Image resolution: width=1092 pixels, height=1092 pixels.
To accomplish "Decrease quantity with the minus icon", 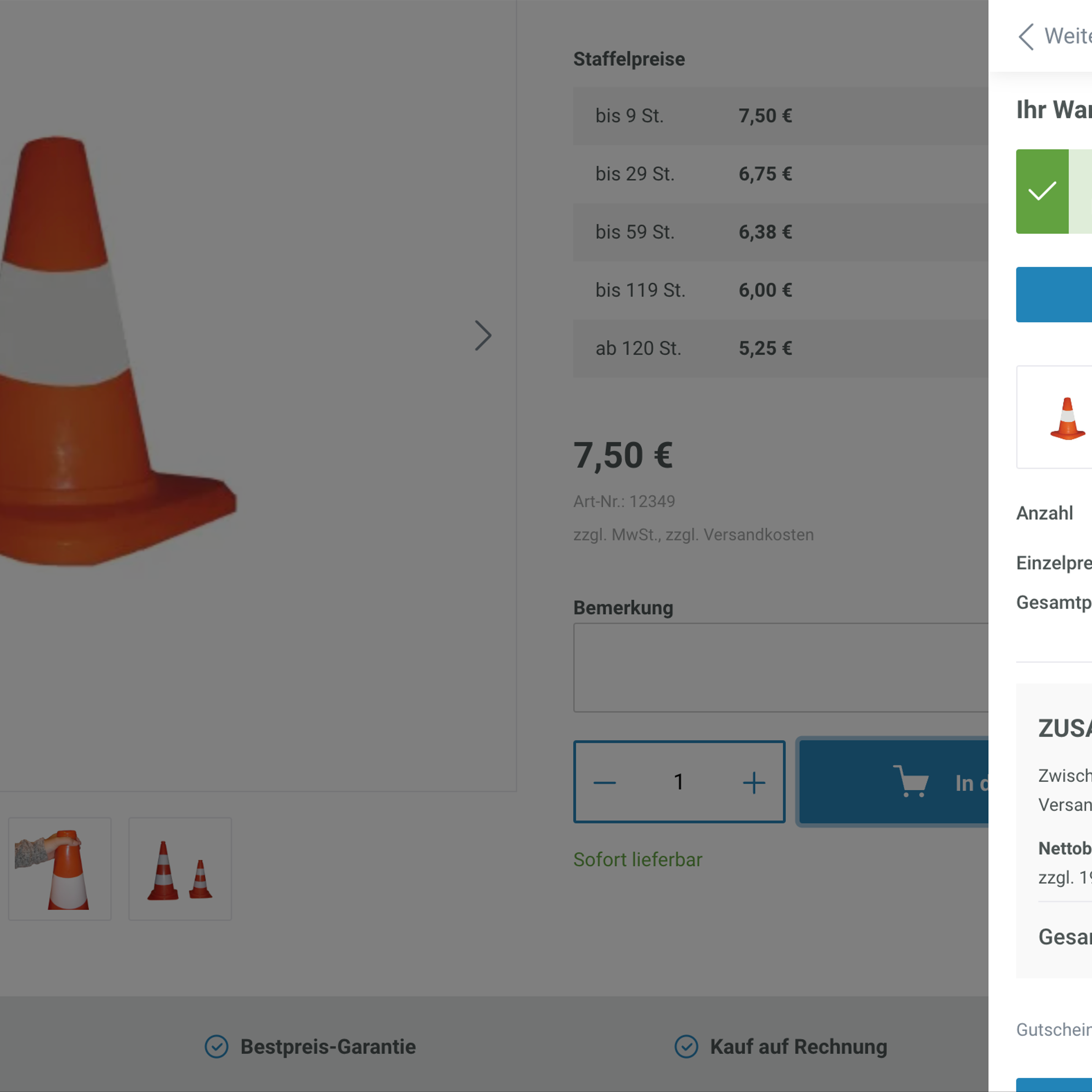I will click(x=604, y=783).
